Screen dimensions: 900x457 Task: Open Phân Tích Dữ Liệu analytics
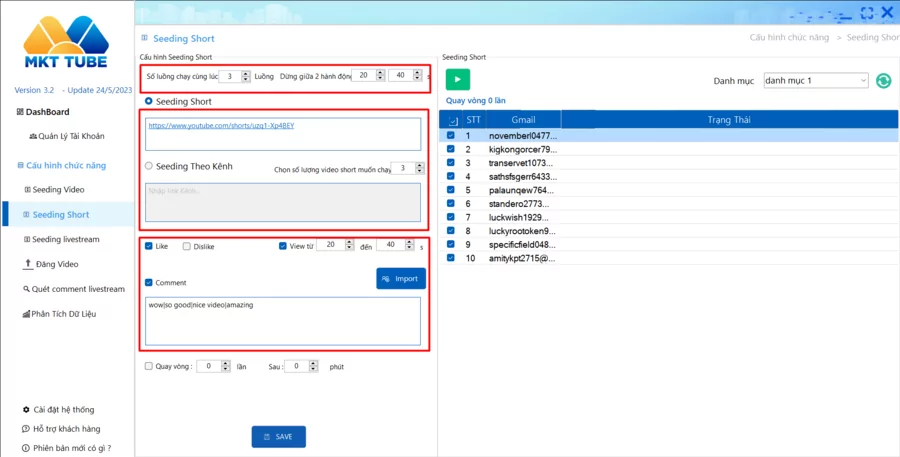pyautogui.click(x=59, y=314)
